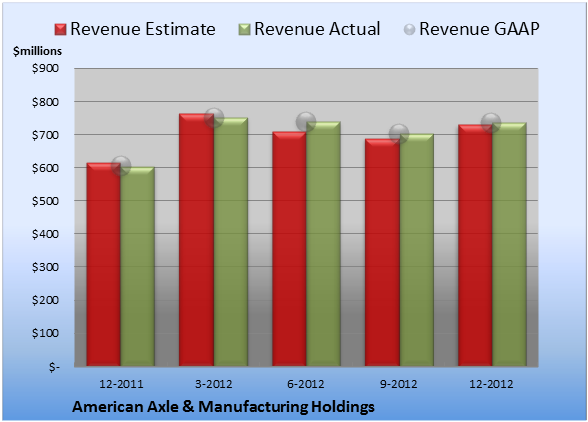The width and height of the screenshot is (588, 422).
Task: Click the $300 axis value
Action: click(45, 267)
